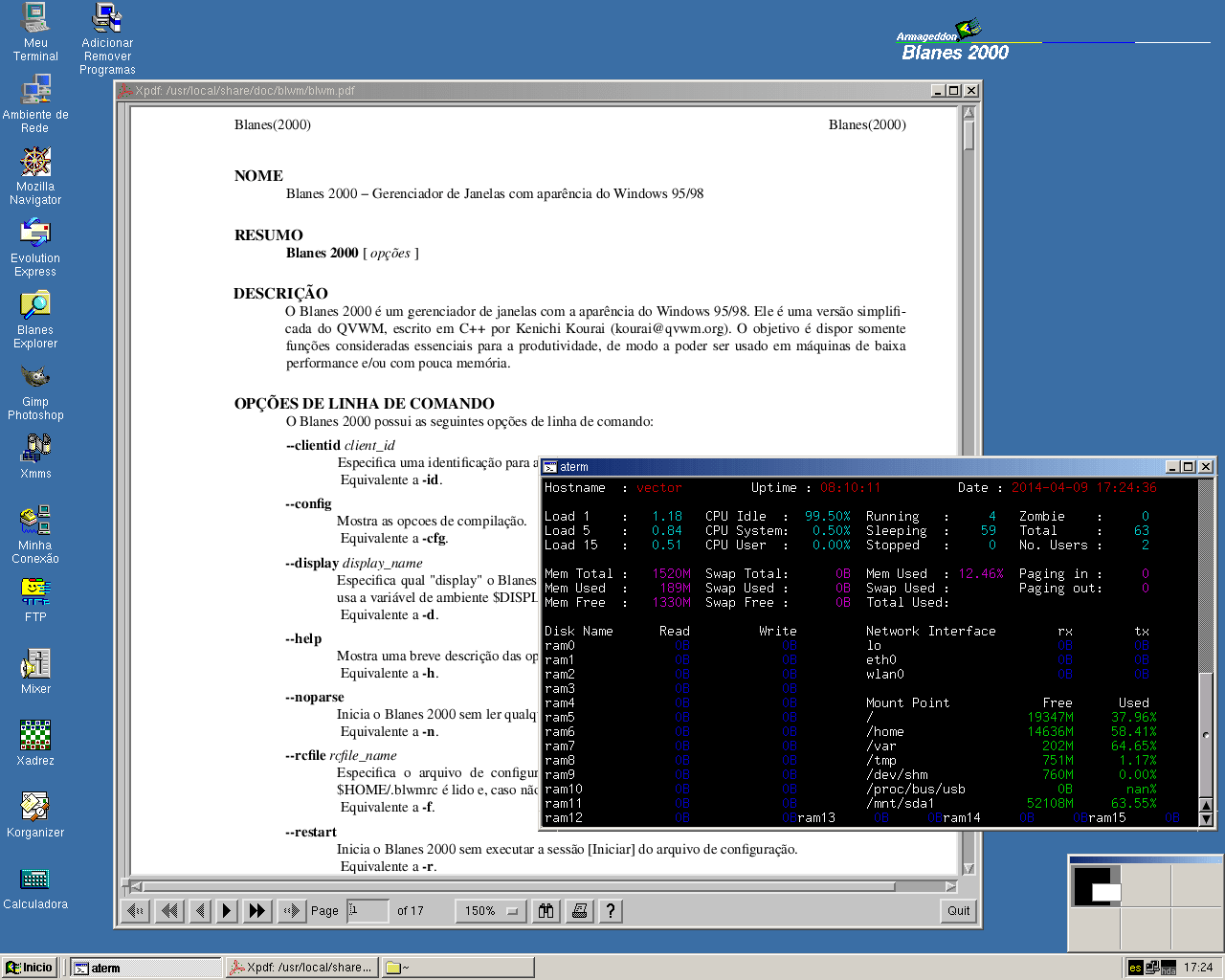The width and height of the screenshot is (1225, 980).
Task: Go to next page in Xpdf
Action: (227, 911)
